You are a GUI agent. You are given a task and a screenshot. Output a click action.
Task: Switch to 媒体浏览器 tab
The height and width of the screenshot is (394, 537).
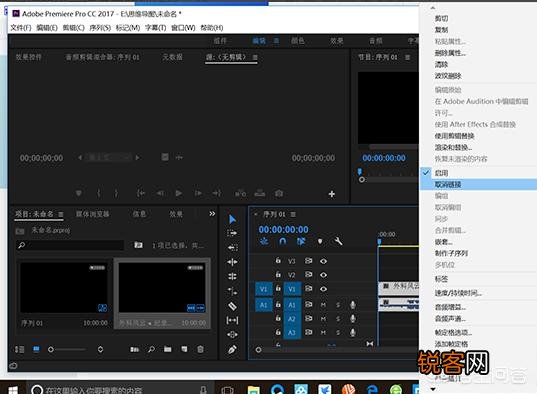click(92, 214)
